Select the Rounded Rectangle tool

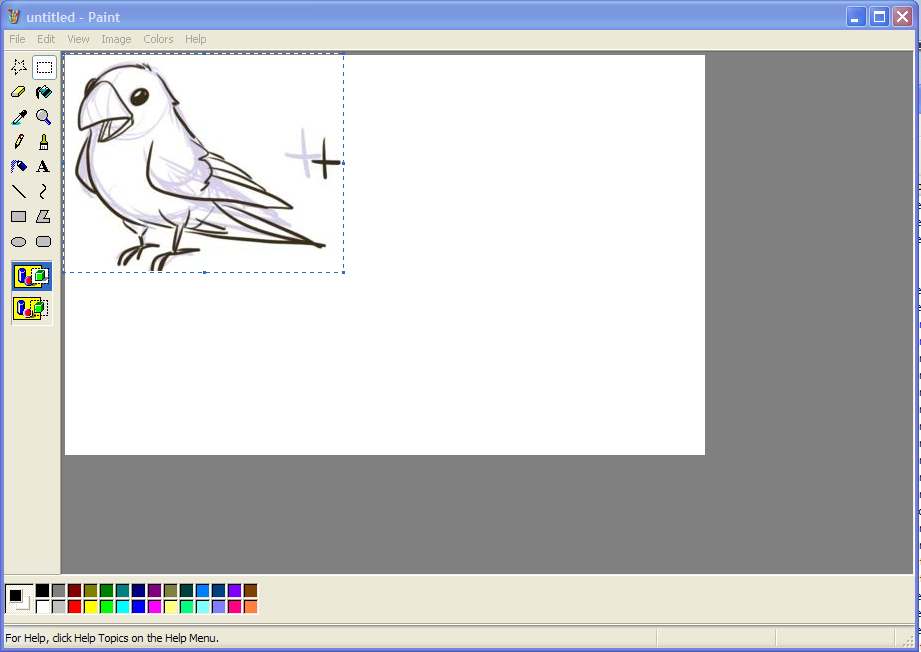click(x=43, y=241)
